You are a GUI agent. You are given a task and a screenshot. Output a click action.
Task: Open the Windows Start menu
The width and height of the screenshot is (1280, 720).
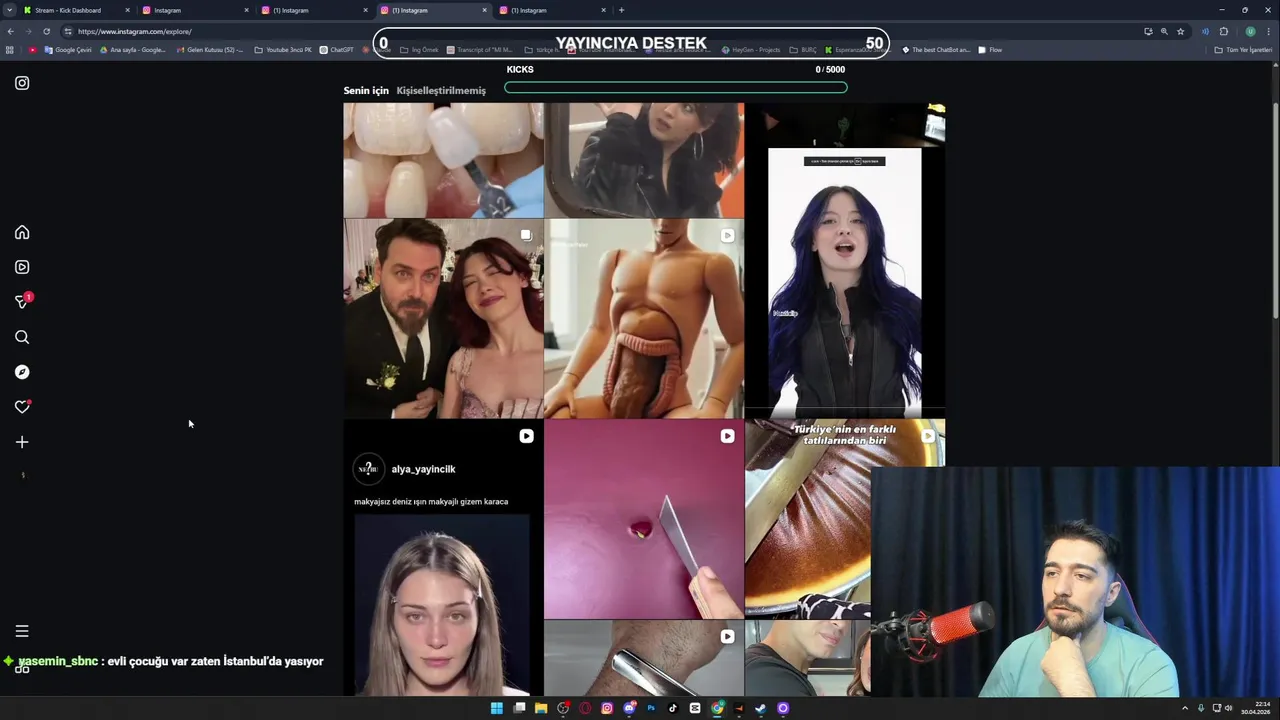497,708
